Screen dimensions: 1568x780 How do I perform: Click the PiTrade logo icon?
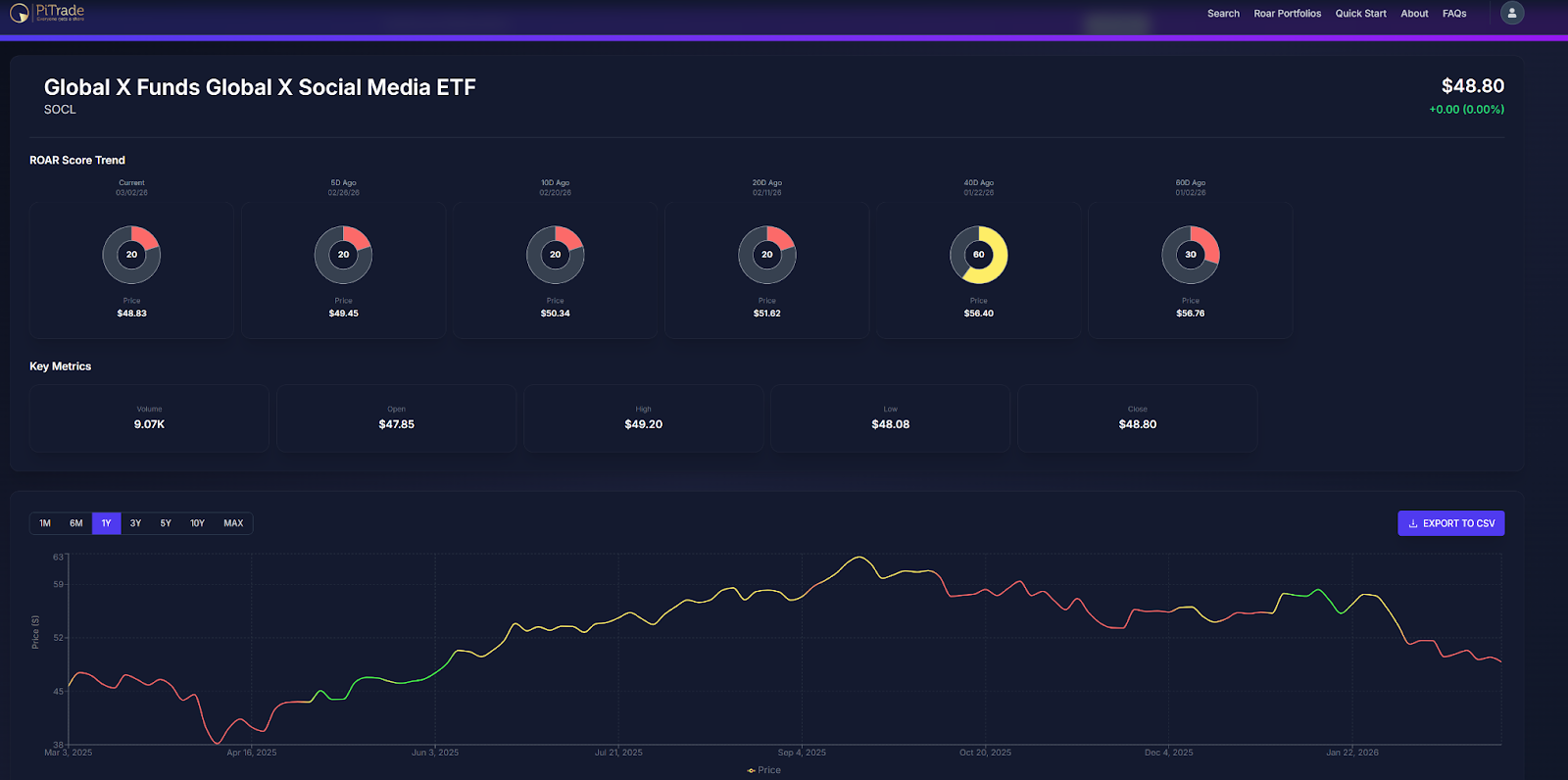point(19,13)
